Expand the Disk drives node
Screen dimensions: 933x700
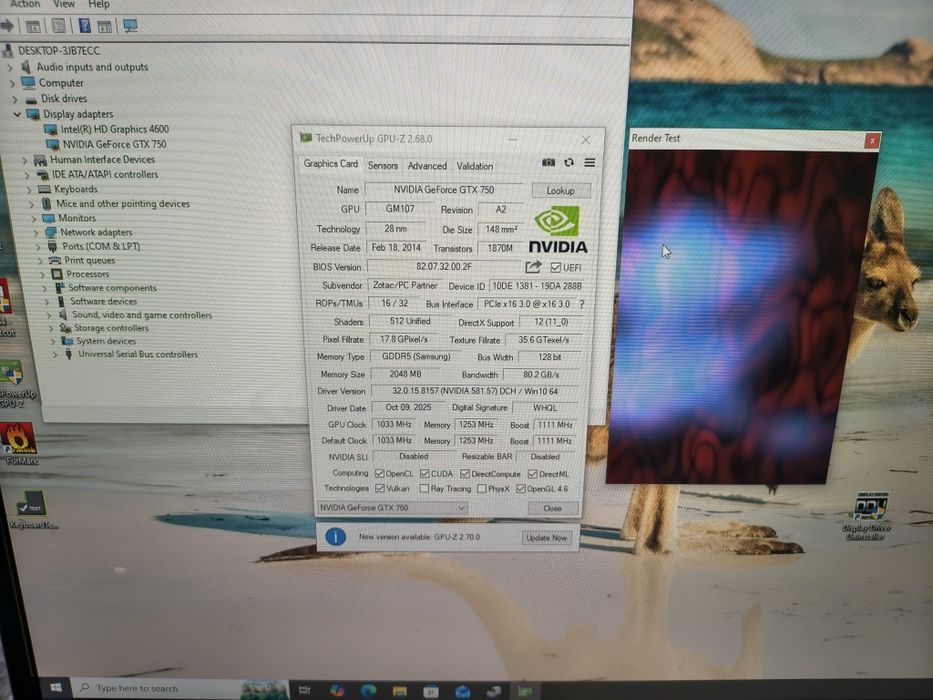coord(15,99)
